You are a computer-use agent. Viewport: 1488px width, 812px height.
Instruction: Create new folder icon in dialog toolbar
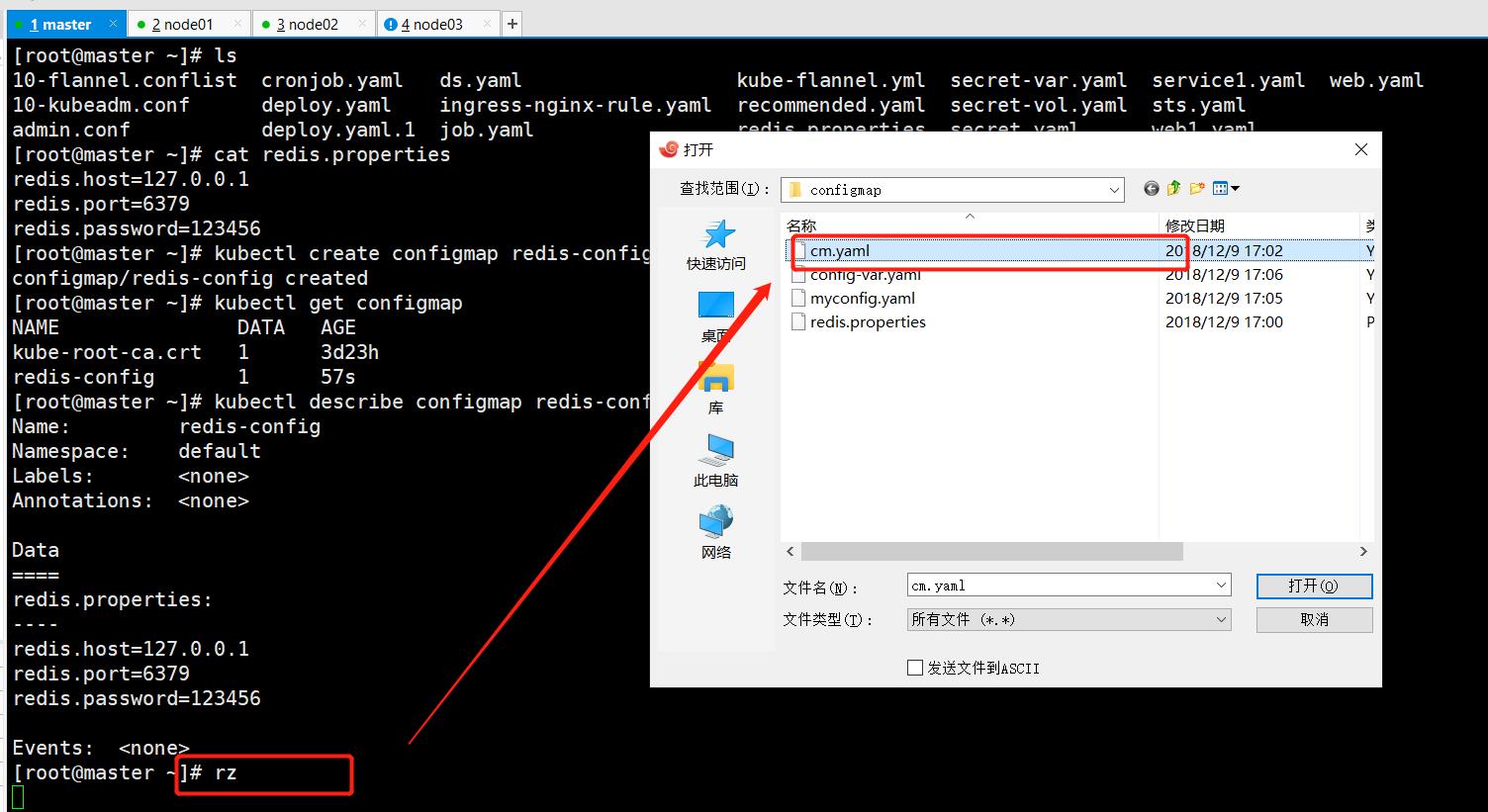point(1197,189)
